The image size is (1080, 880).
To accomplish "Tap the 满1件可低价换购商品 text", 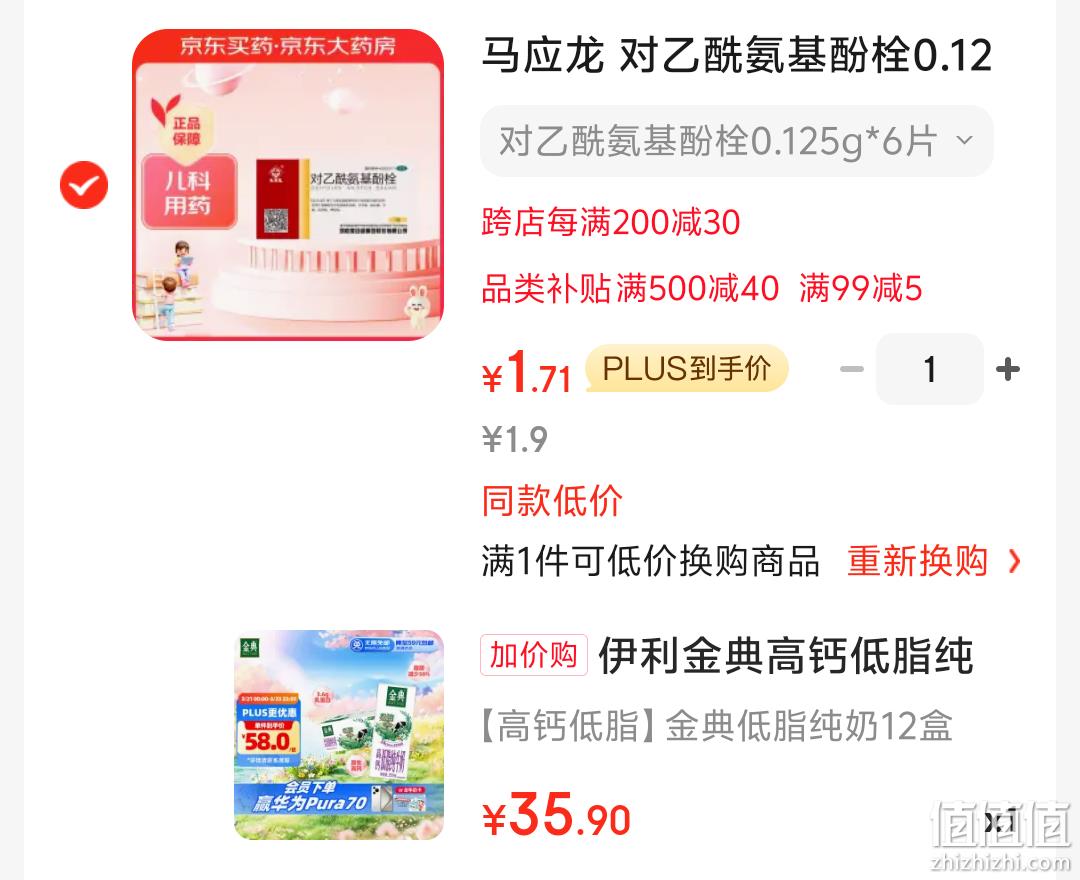I will click(x=650, y=561).
